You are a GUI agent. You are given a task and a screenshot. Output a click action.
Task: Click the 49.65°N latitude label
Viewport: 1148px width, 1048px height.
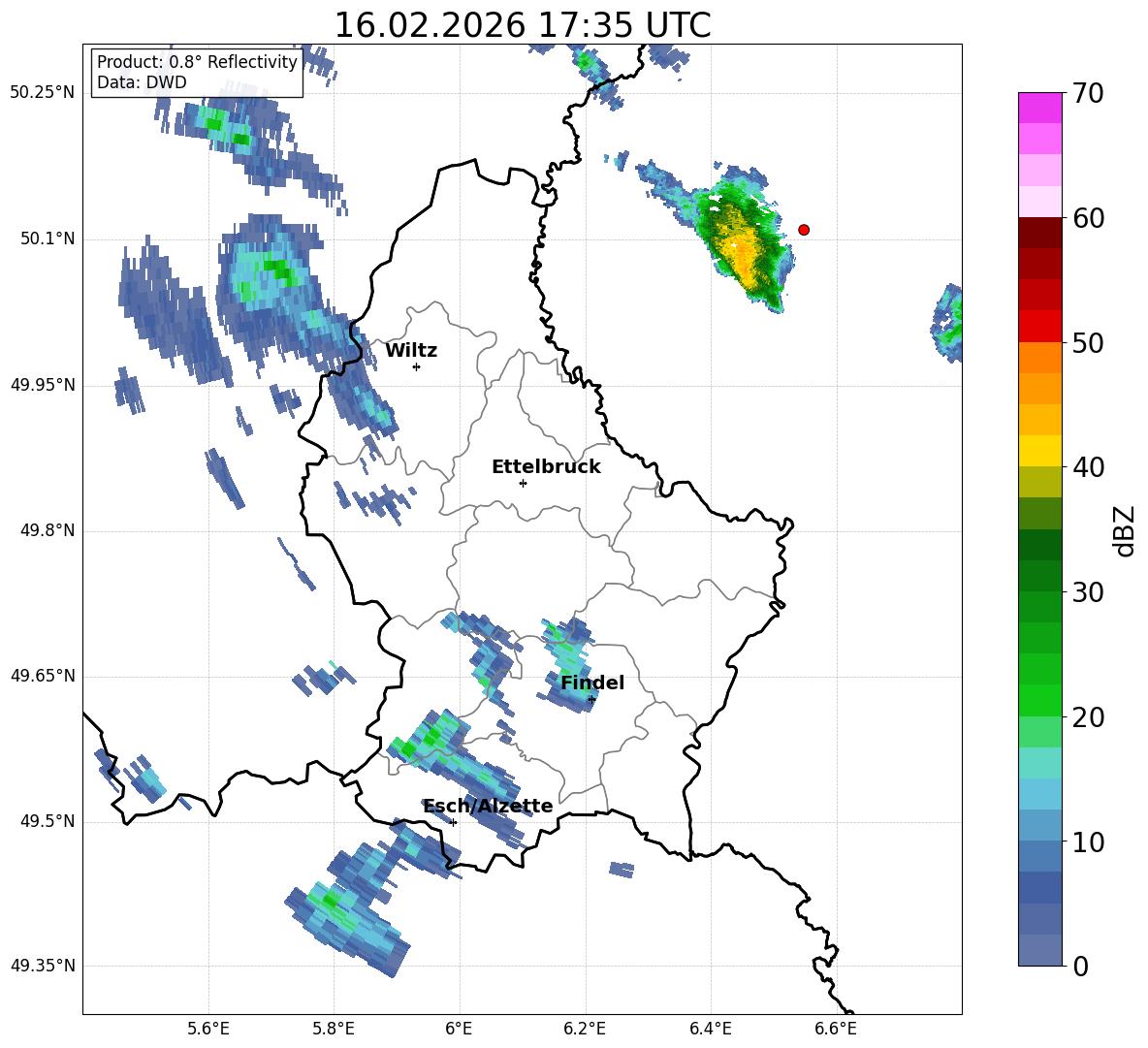[x=43, y=676]
